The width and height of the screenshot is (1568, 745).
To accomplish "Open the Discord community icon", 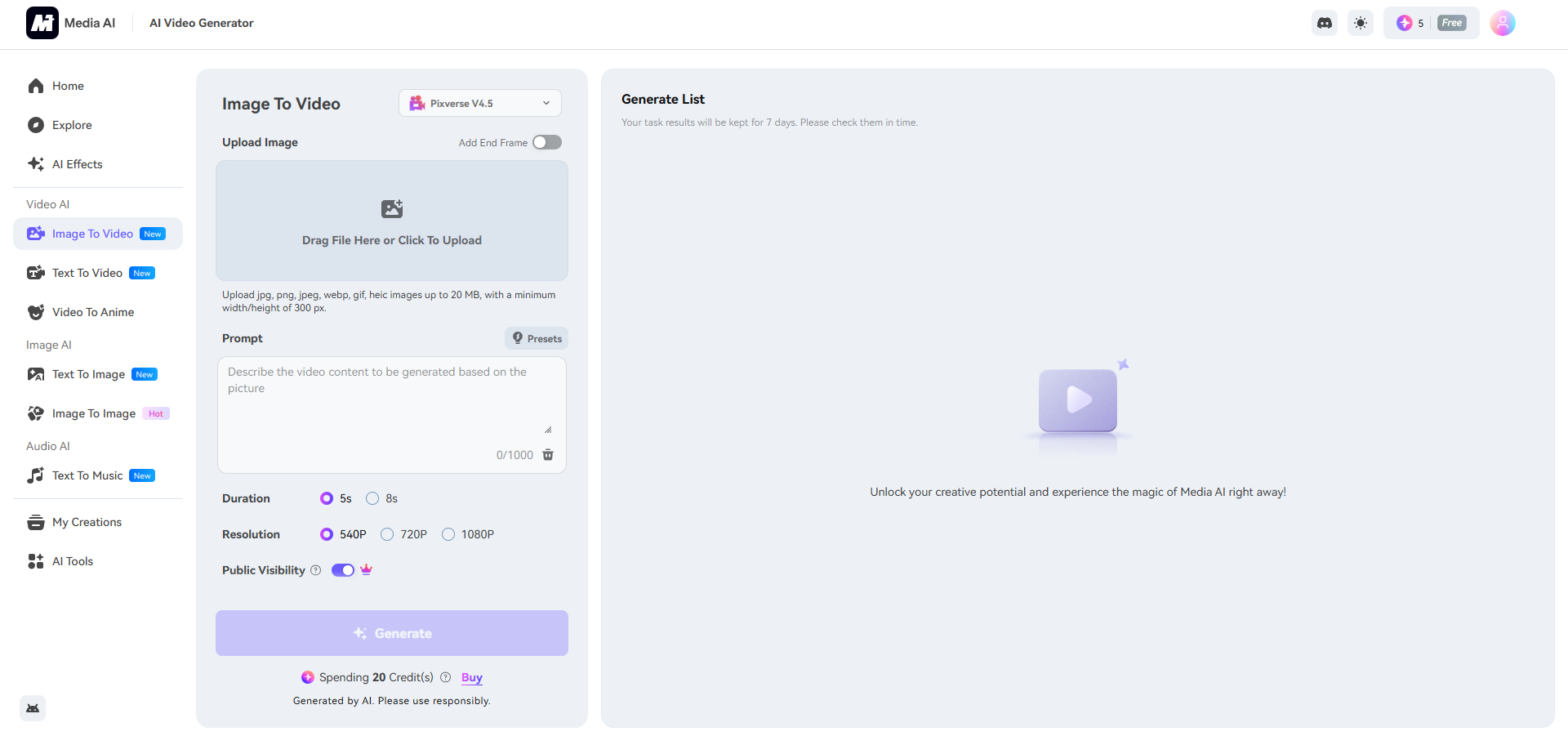I will click(x=1325, y=23).
